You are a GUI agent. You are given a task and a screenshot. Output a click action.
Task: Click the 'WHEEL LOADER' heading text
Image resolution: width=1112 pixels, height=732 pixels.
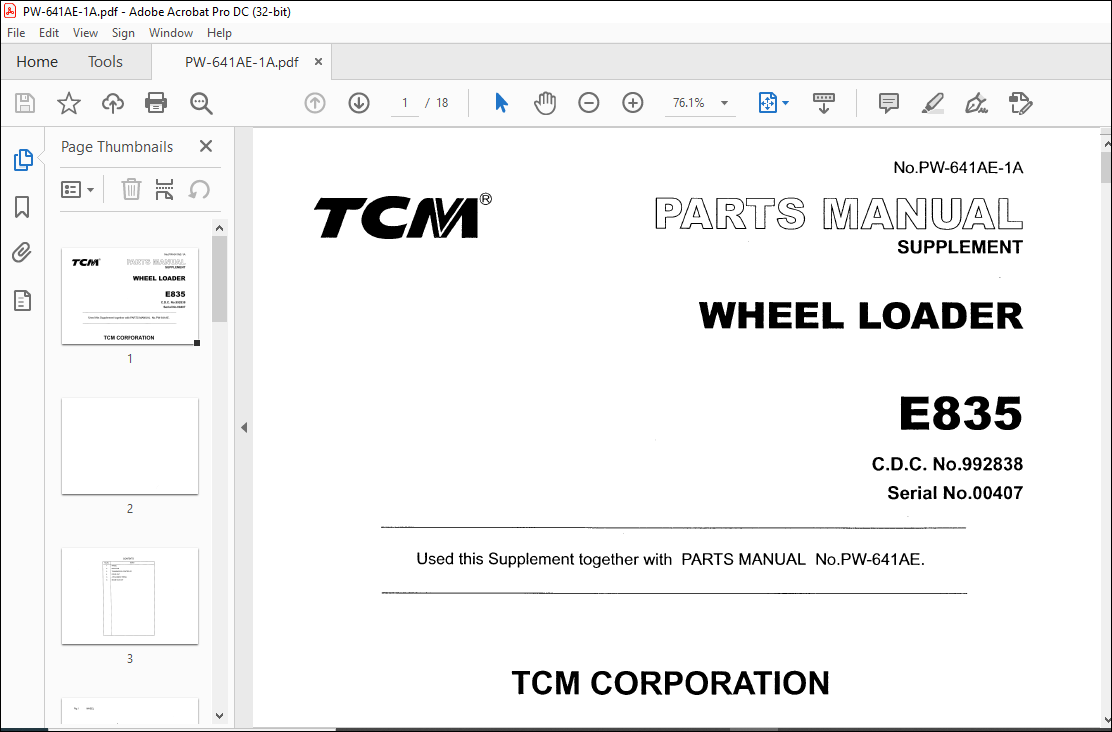click(860, 316)
